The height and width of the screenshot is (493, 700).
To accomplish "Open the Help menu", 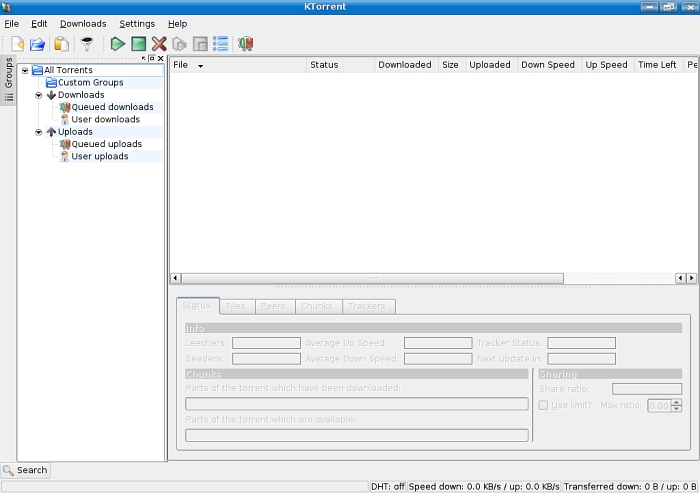I will click(178, 24).
